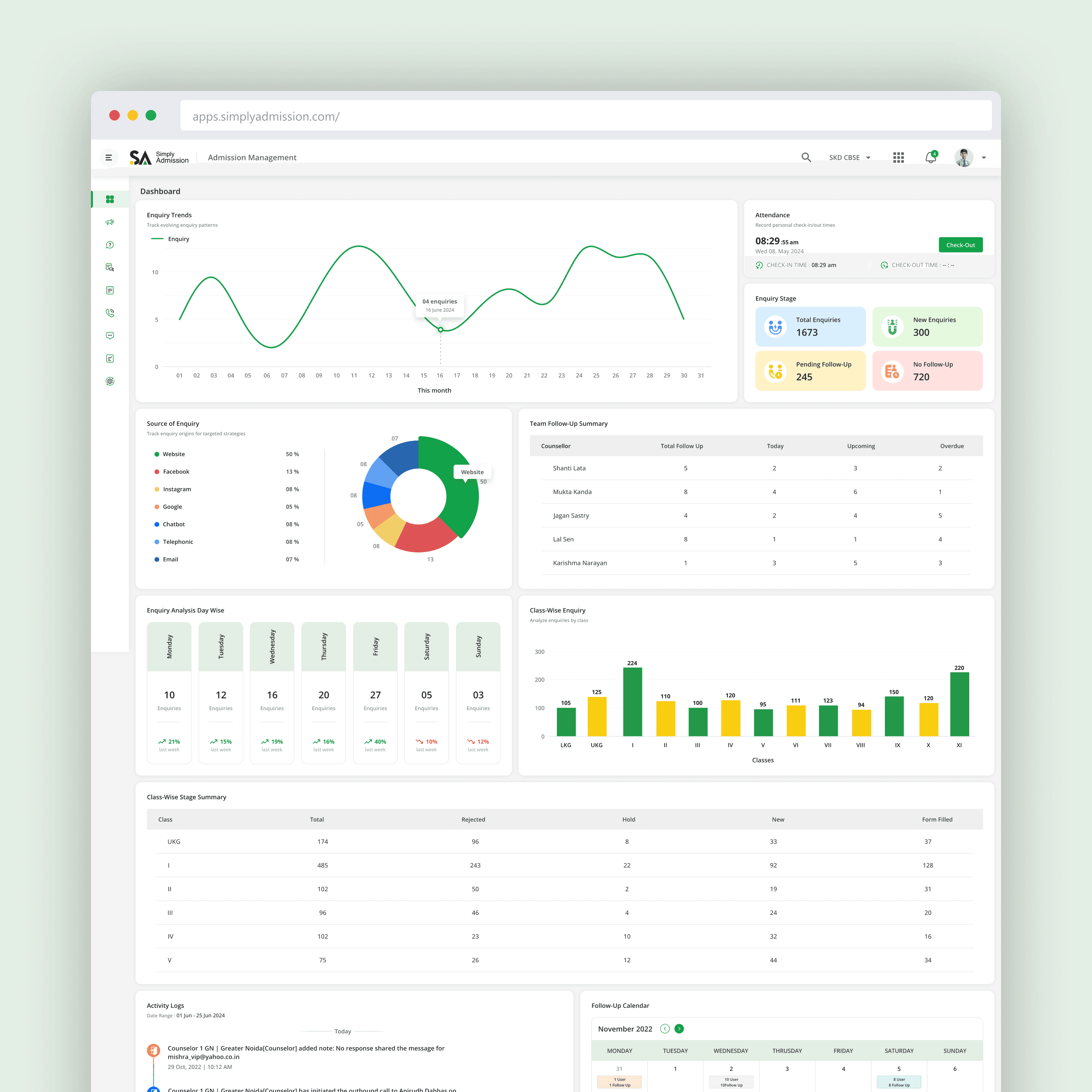Click the browser address bar

pos(585,116)
